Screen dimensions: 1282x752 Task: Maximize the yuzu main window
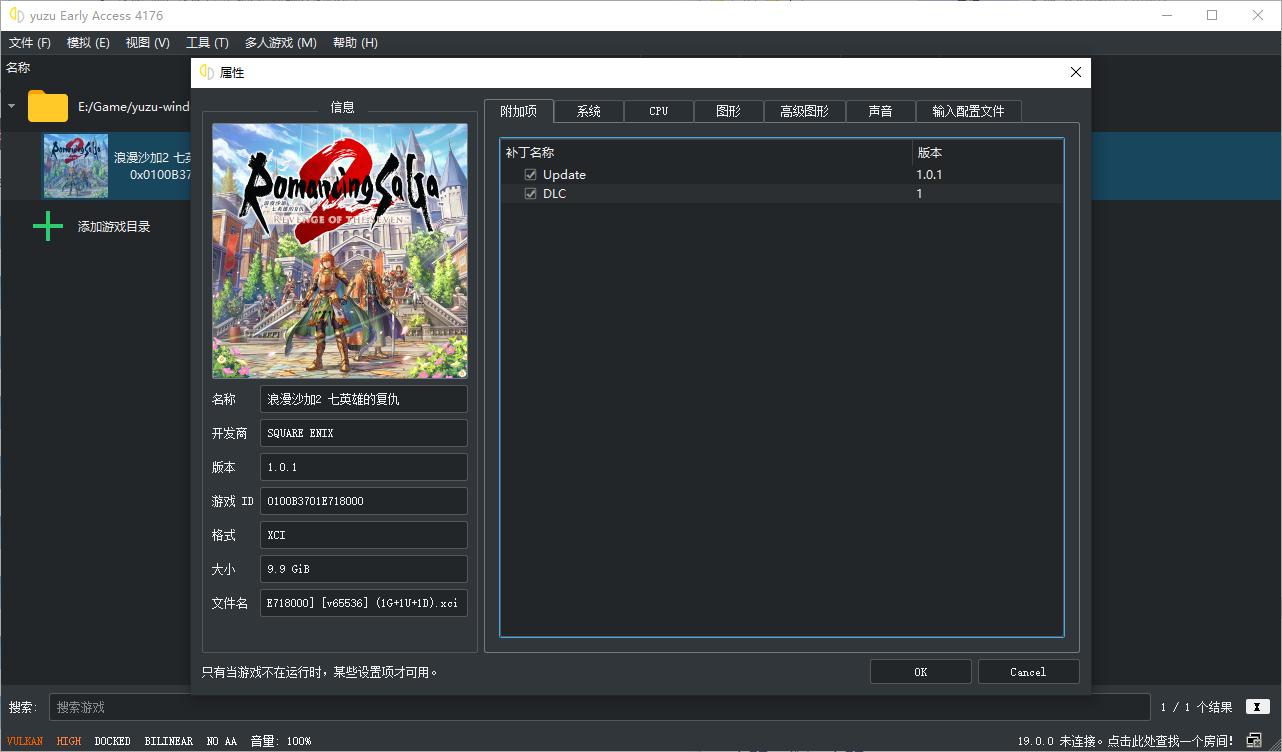point(1212,15)
